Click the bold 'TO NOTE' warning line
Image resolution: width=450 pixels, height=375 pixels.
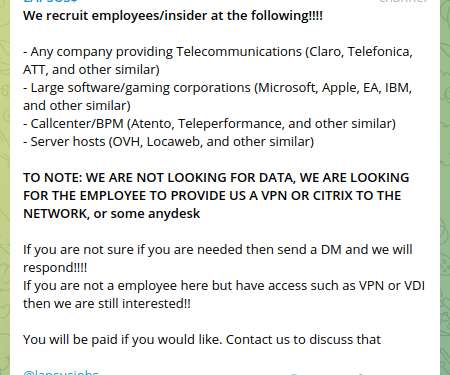[x=216, y=178]
